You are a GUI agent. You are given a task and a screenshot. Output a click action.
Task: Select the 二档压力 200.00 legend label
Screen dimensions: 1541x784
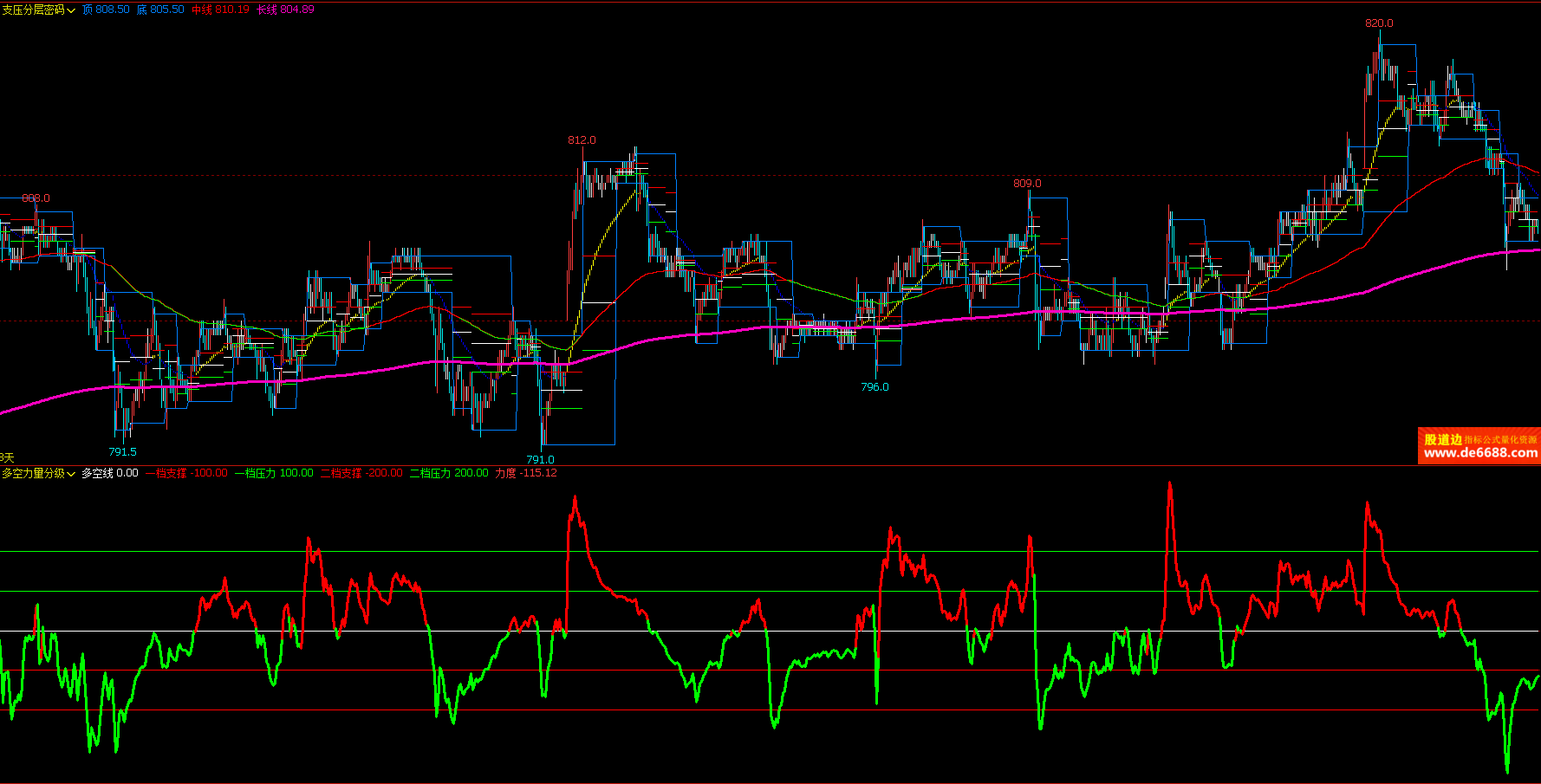pos(449,473)
